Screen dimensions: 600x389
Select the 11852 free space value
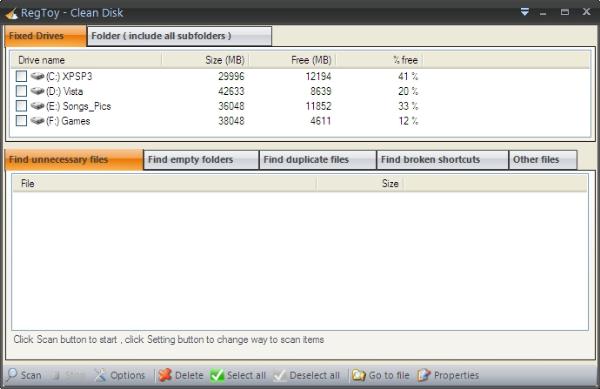coord(318,106)
